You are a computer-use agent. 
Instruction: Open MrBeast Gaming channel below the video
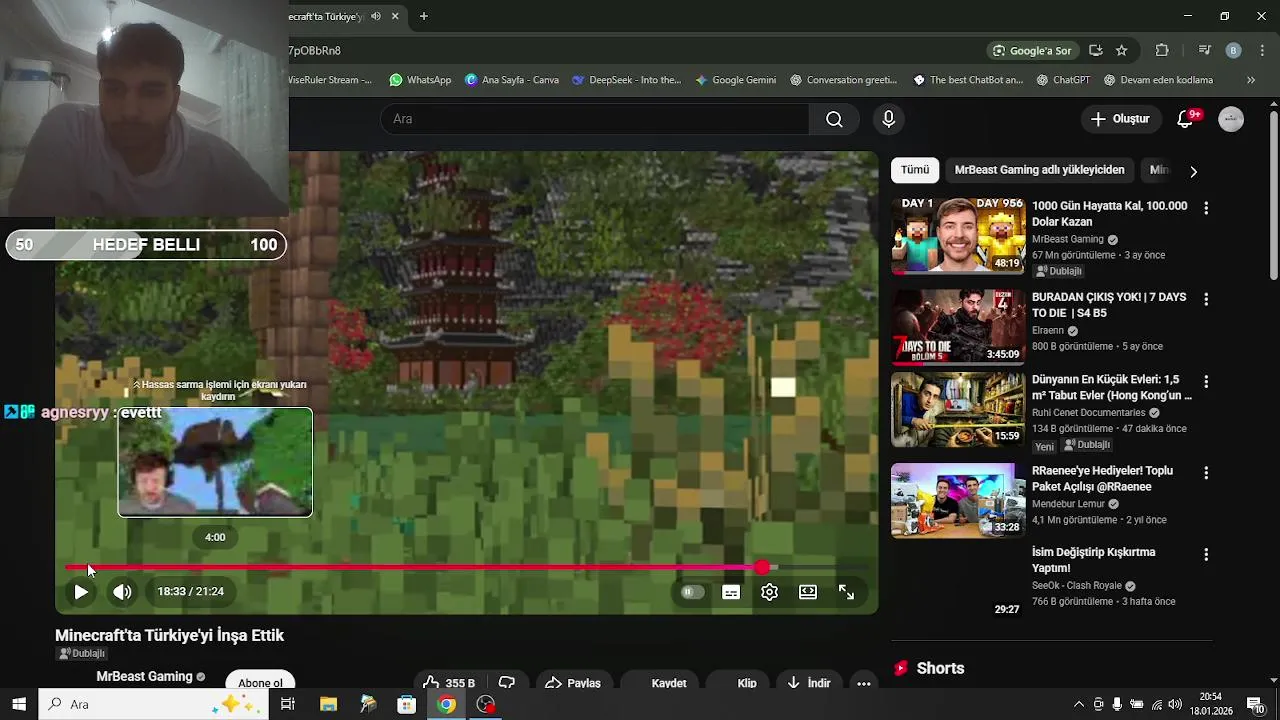pyautogui.click(x=144, y=677)
